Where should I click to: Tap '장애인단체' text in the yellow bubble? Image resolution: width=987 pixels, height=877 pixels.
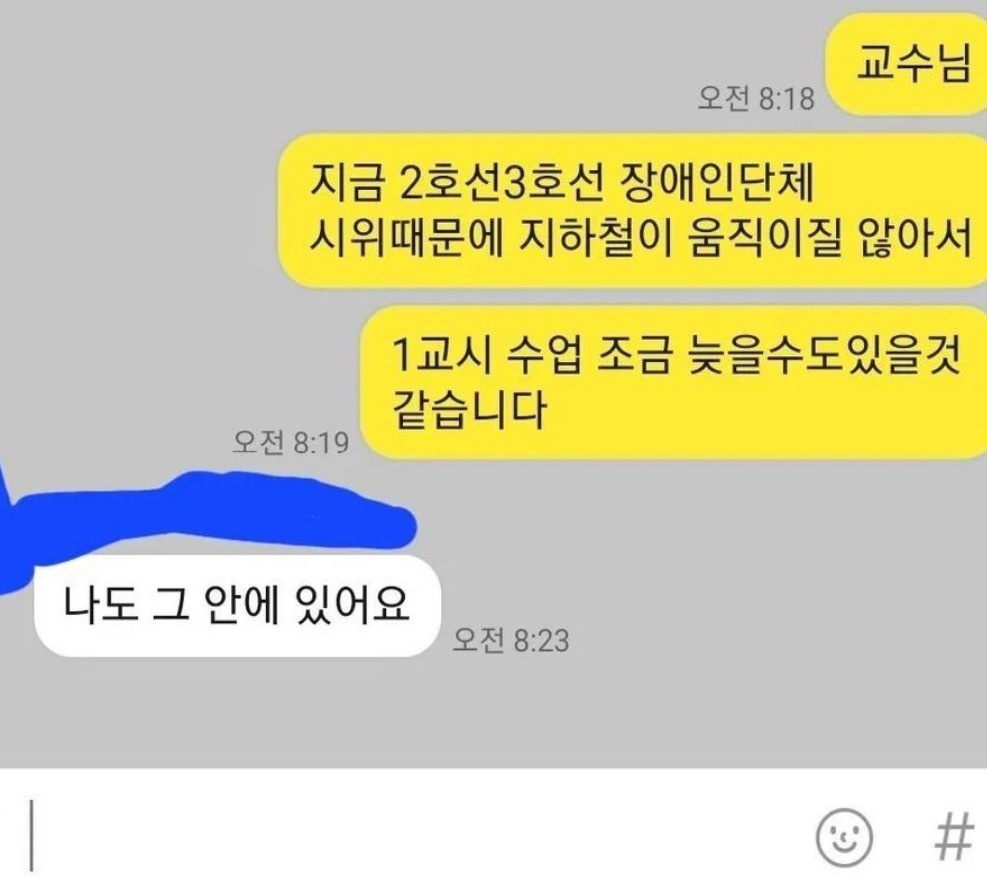point(718,183)
